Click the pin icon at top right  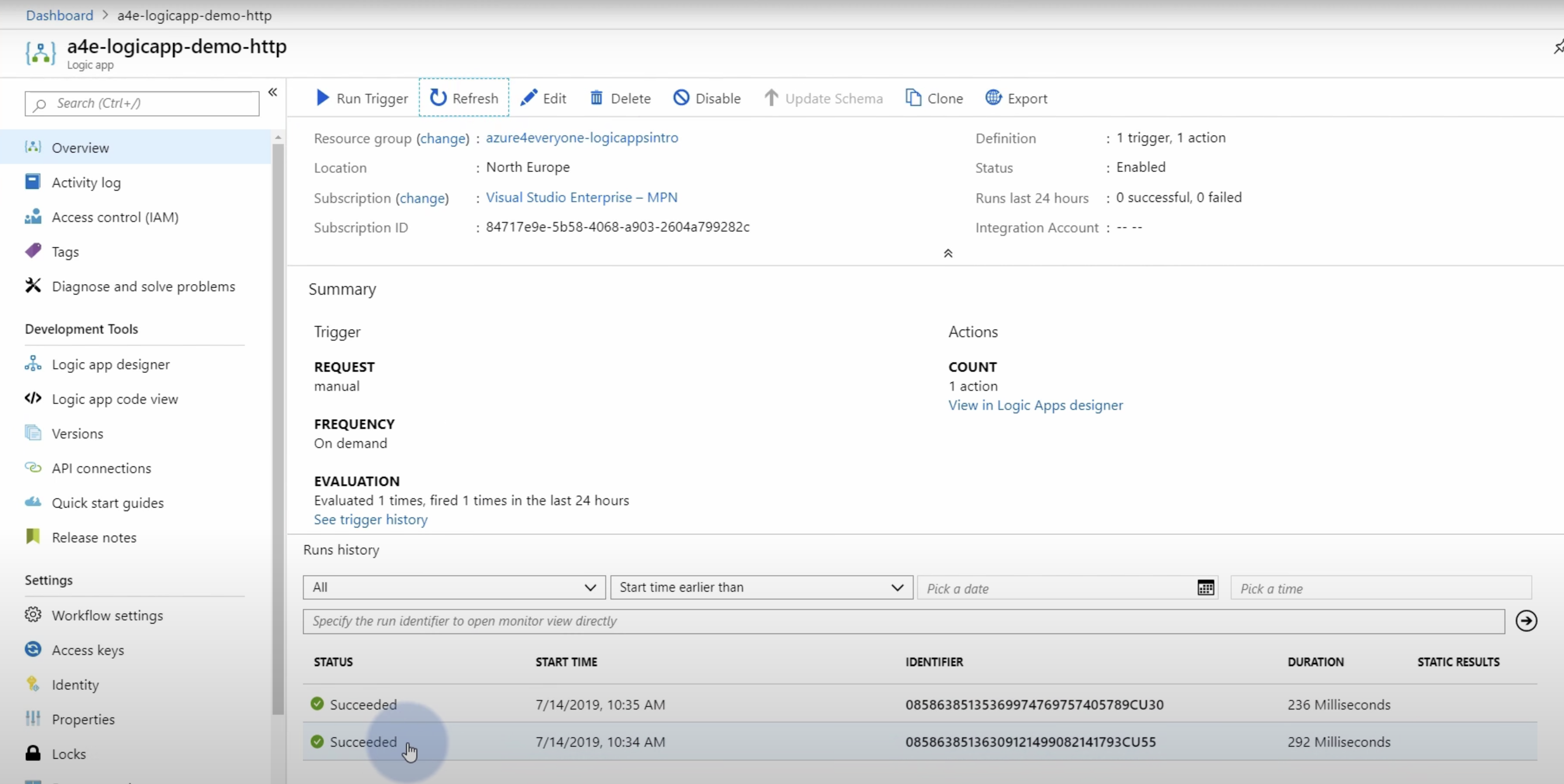pos(1559,47)
